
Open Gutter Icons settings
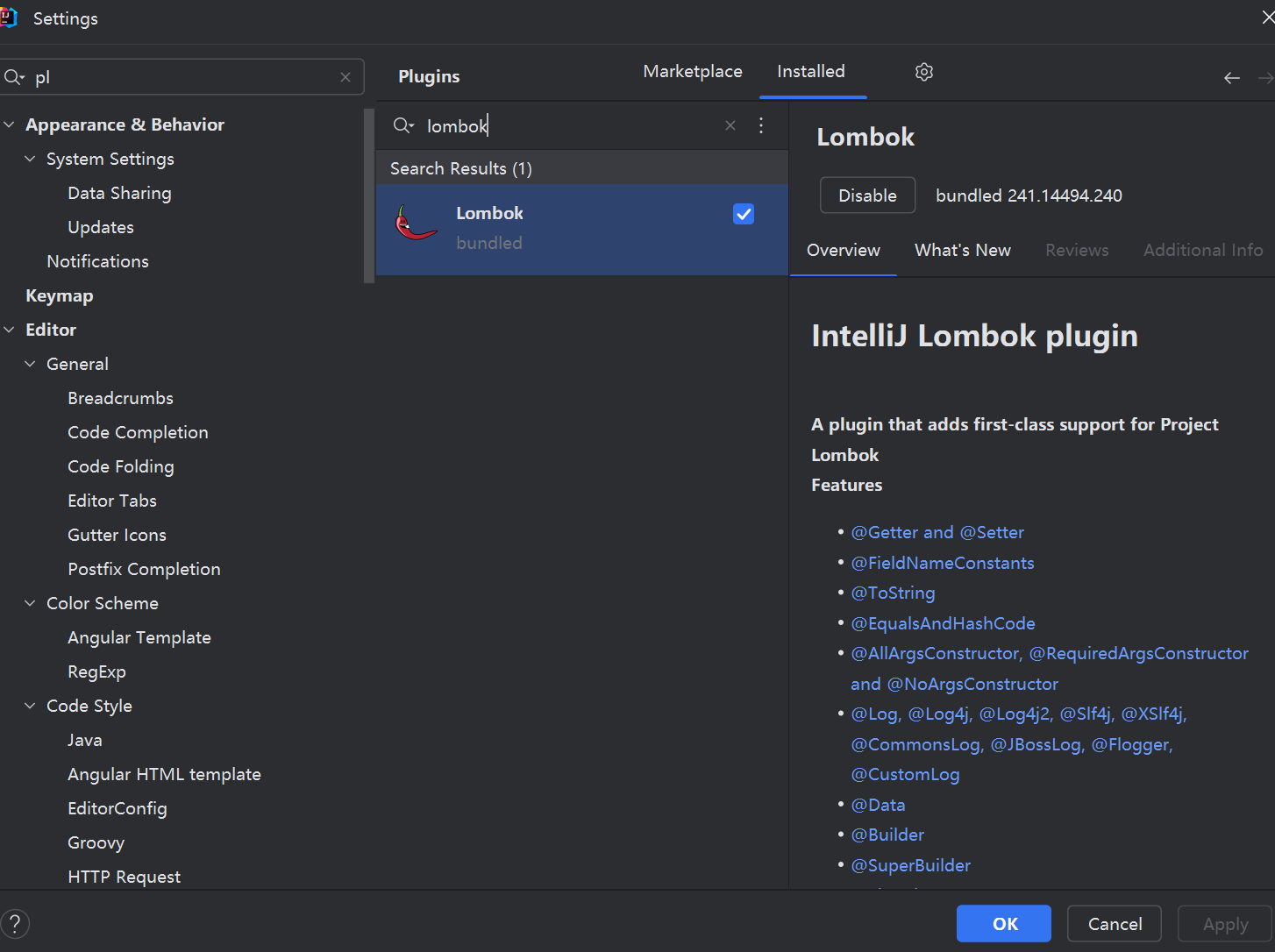(x=117, y=535)
